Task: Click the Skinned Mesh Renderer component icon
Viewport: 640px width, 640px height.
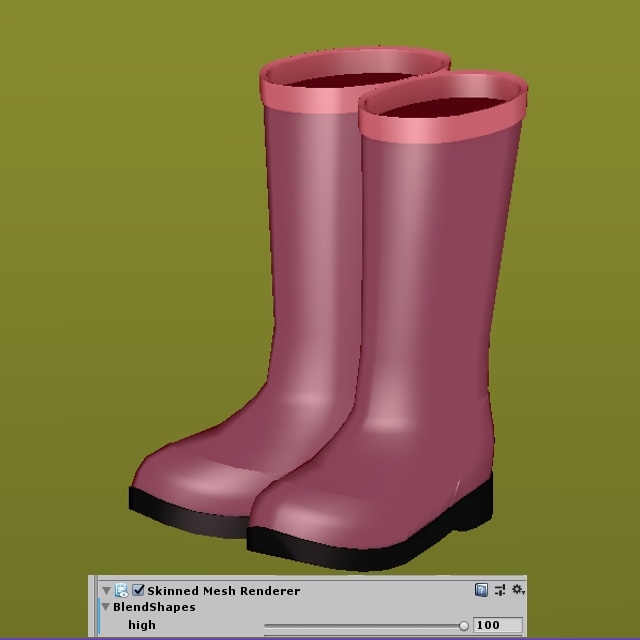Action: click(121, 590)
